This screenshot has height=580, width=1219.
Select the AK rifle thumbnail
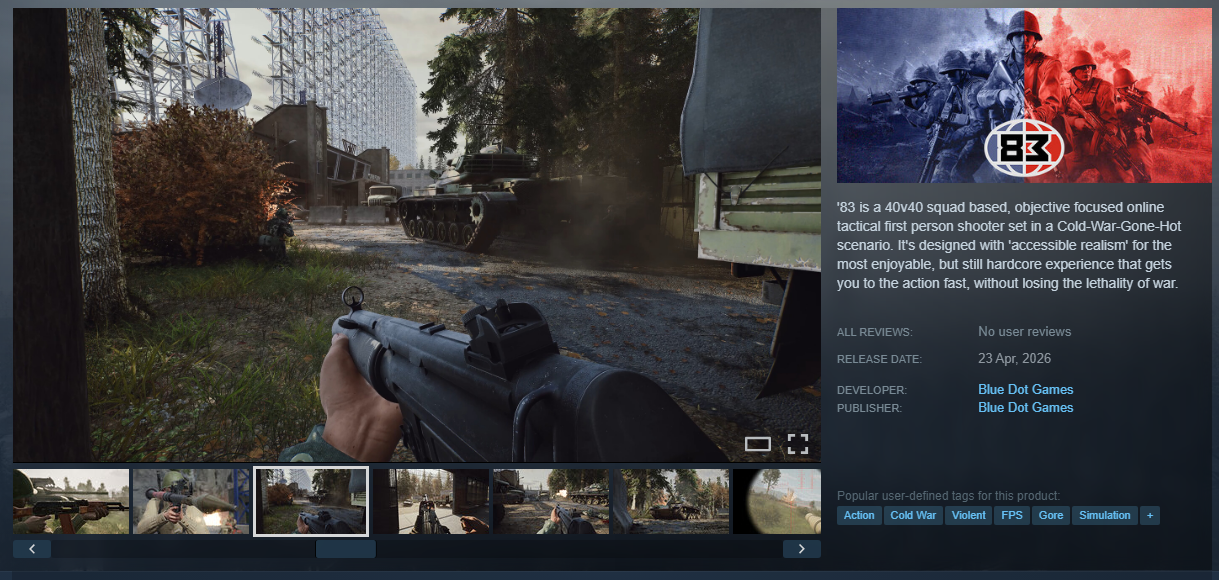click(x=71, y=501)
